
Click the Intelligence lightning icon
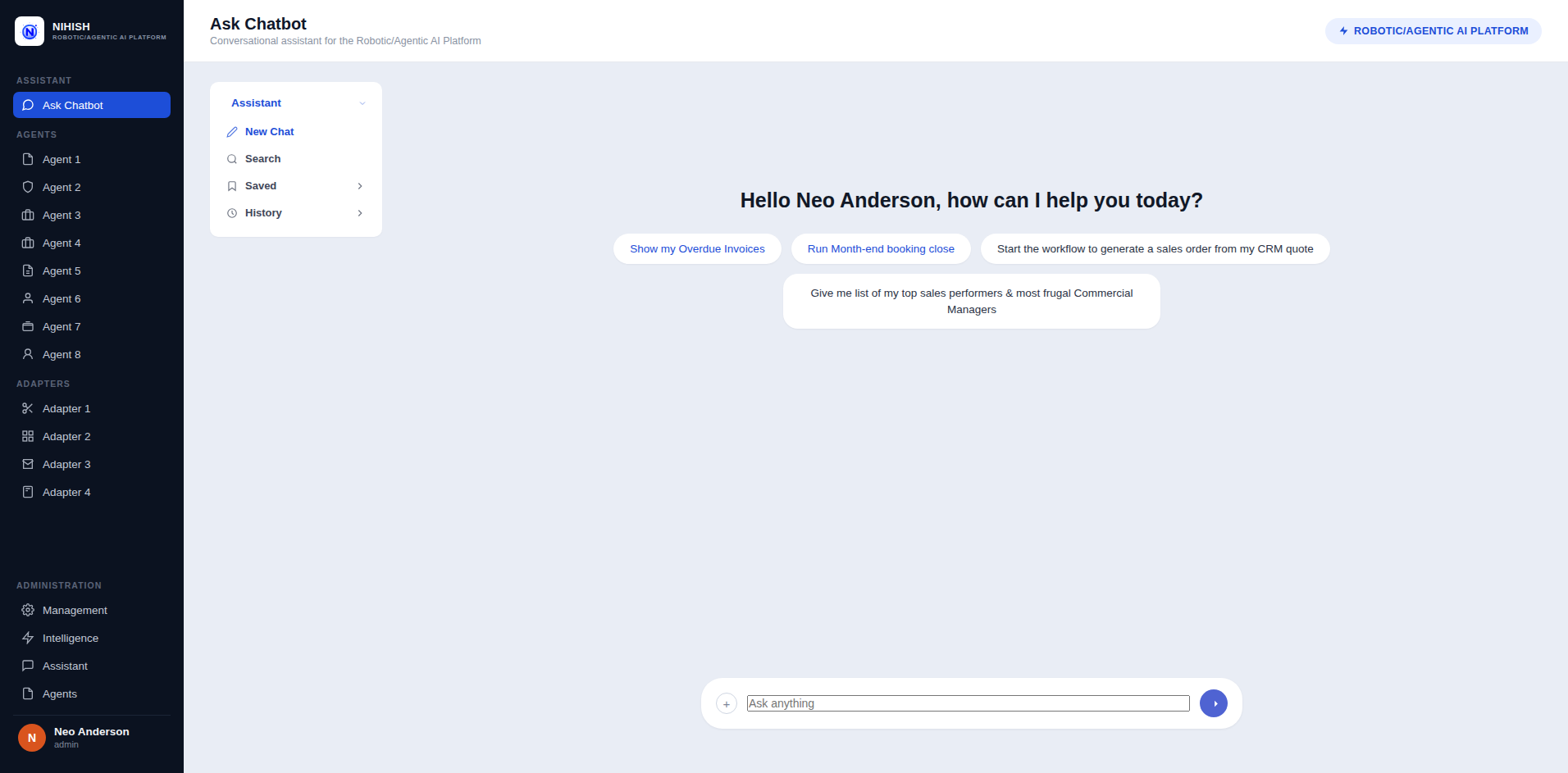(x=28, y=638)
